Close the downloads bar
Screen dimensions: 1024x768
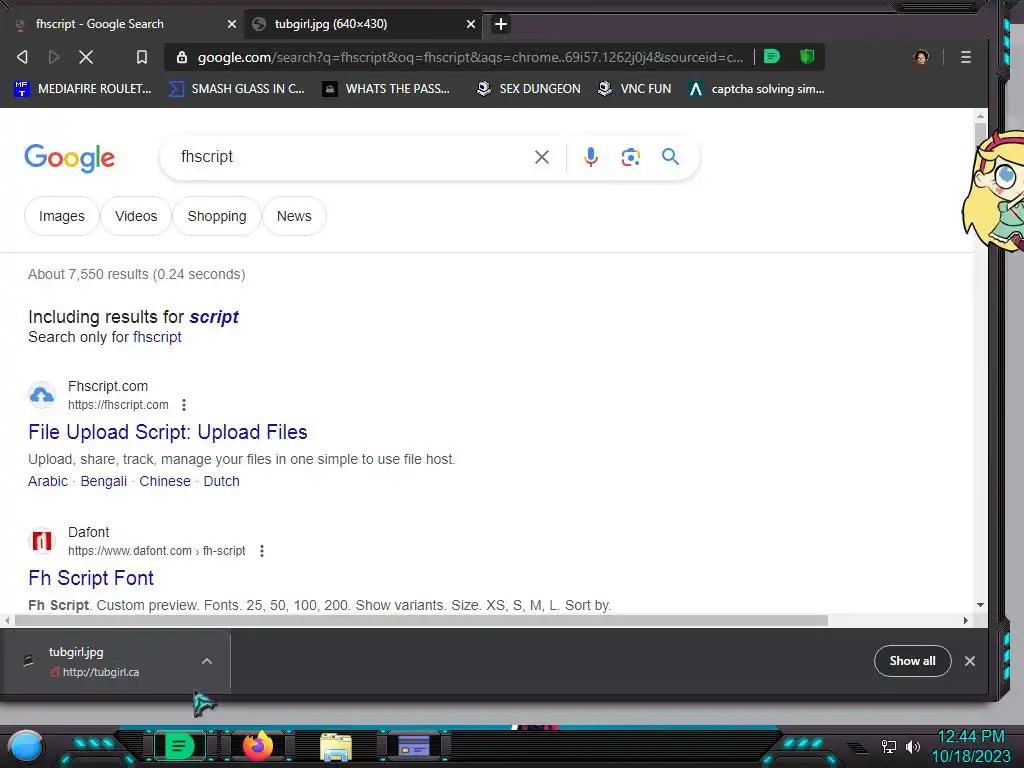pos(970,661)
